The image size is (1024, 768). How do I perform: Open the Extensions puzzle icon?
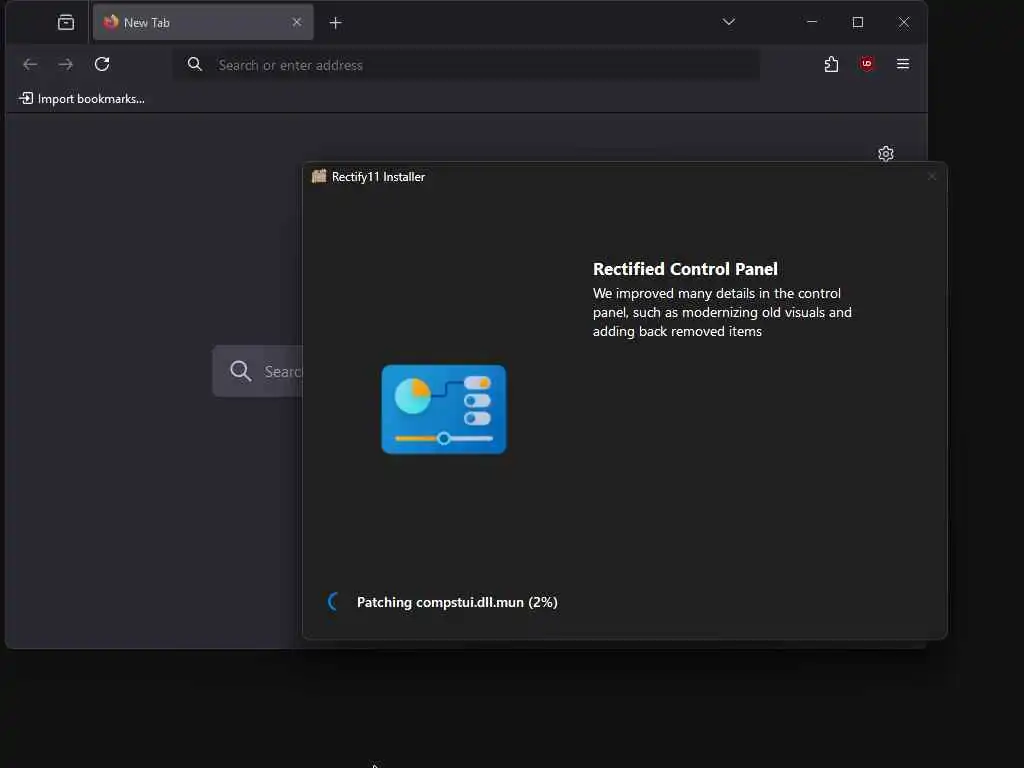point(831,64)
